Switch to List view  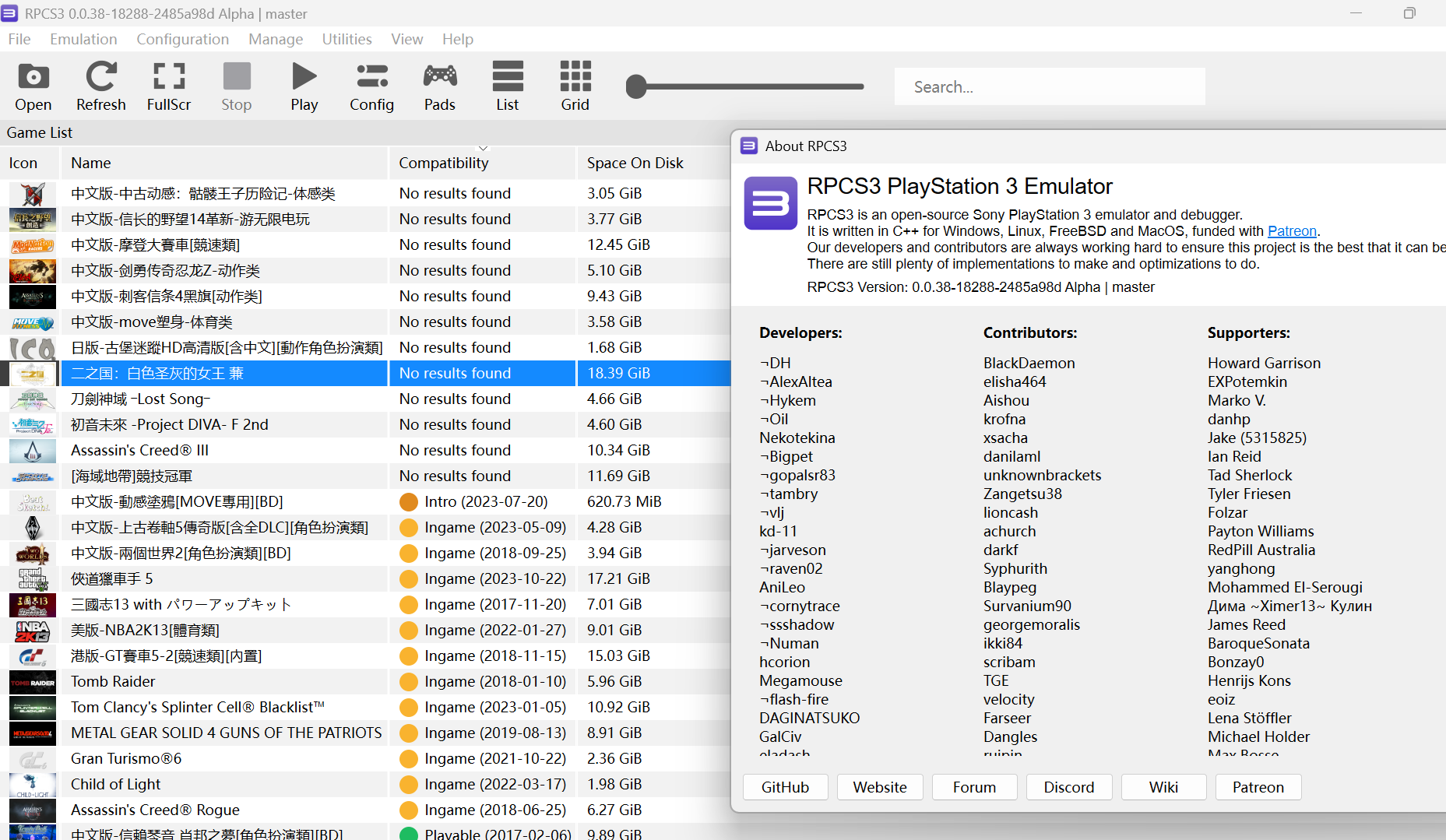(507, 86)
